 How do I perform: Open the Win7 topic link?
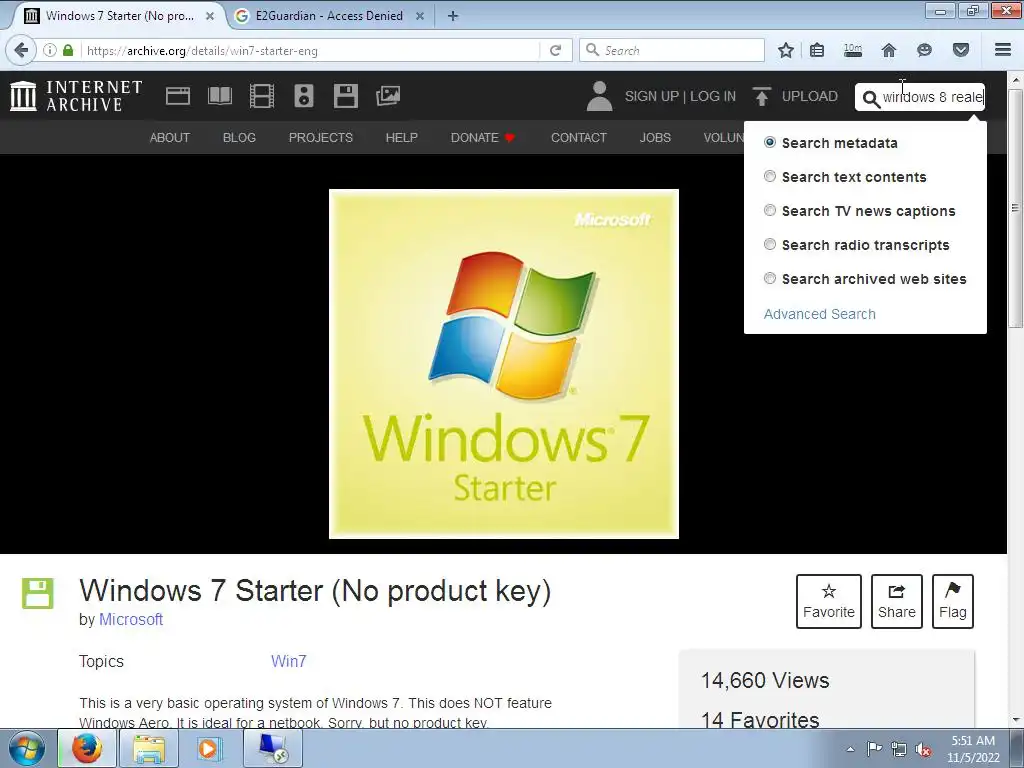289,661
